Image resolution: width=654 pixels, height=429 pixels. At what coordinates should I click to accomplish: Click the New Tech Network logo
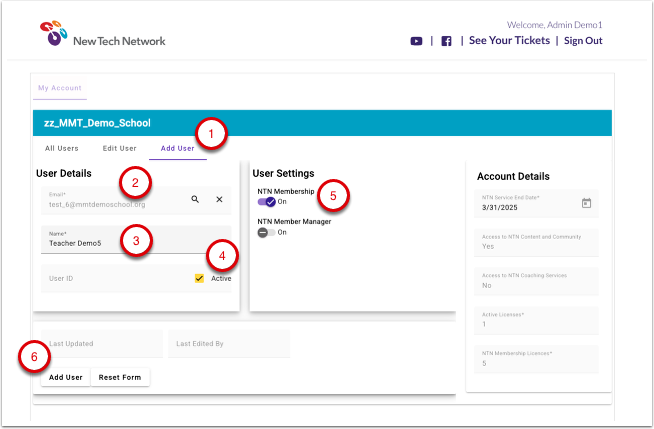pos(103,35)
